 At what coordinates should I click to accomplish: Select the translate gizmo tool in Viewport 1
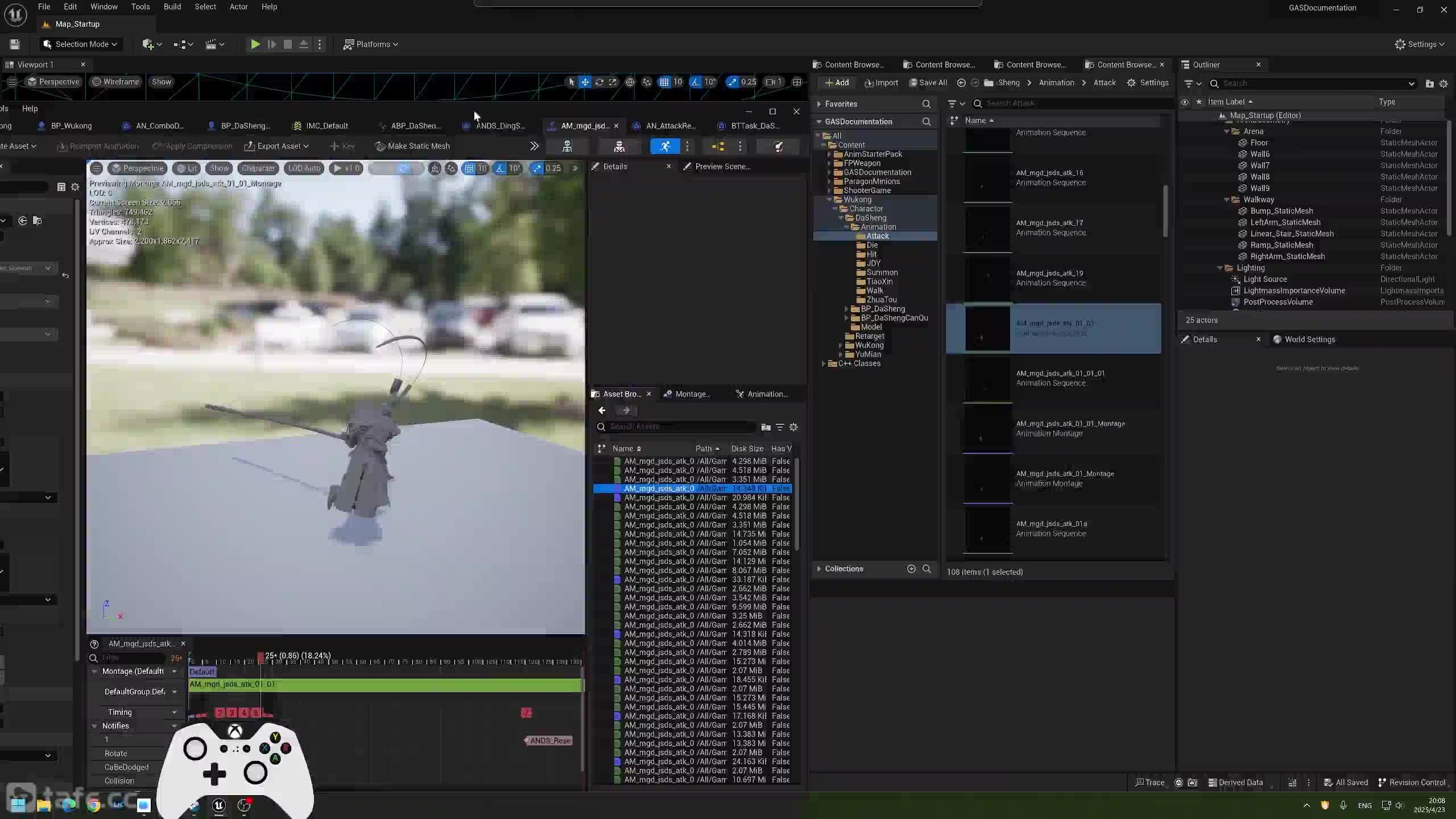point(585,82)
